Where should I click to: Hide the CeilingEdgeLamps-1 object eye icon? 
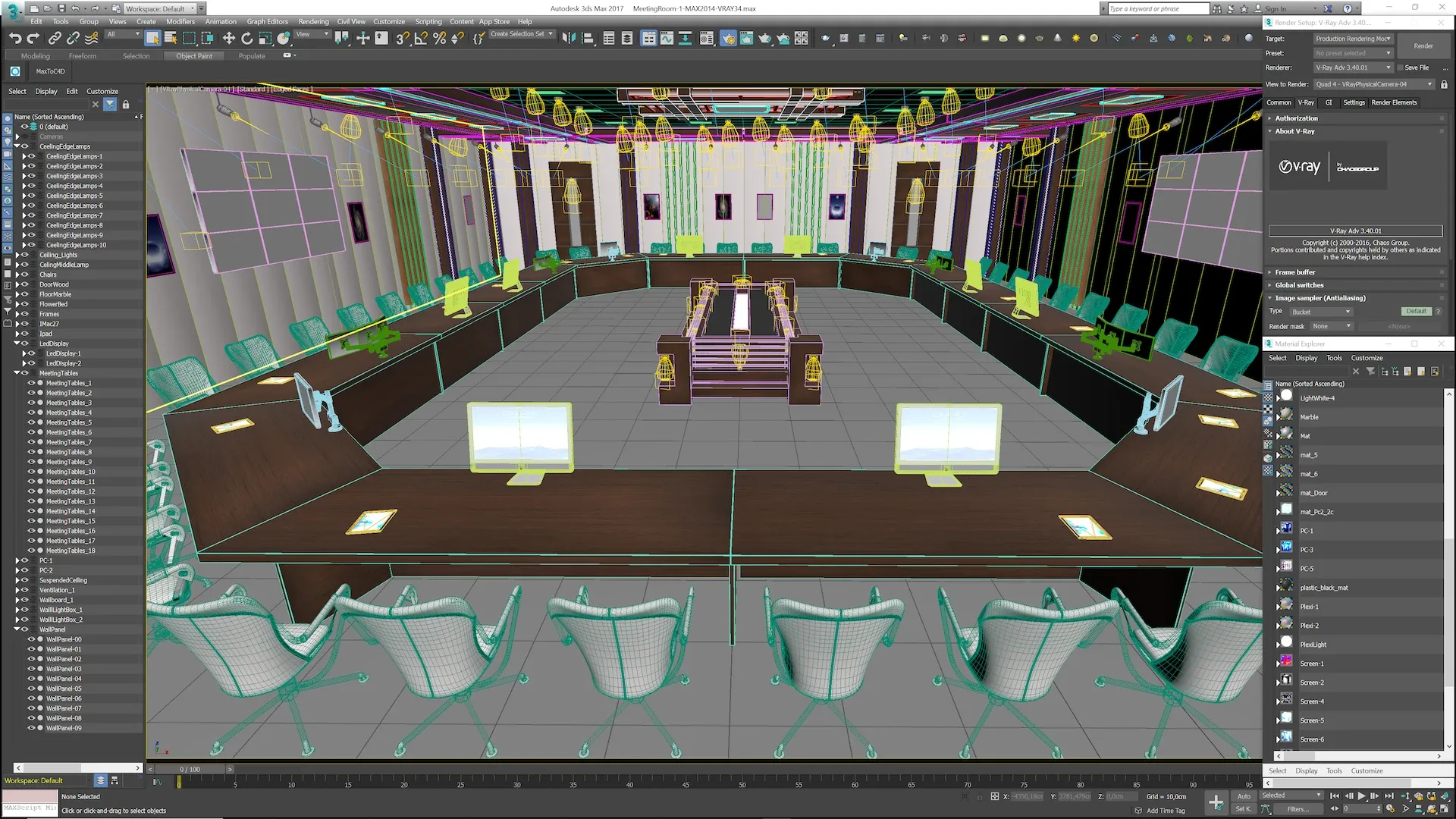tap(32, 156)
